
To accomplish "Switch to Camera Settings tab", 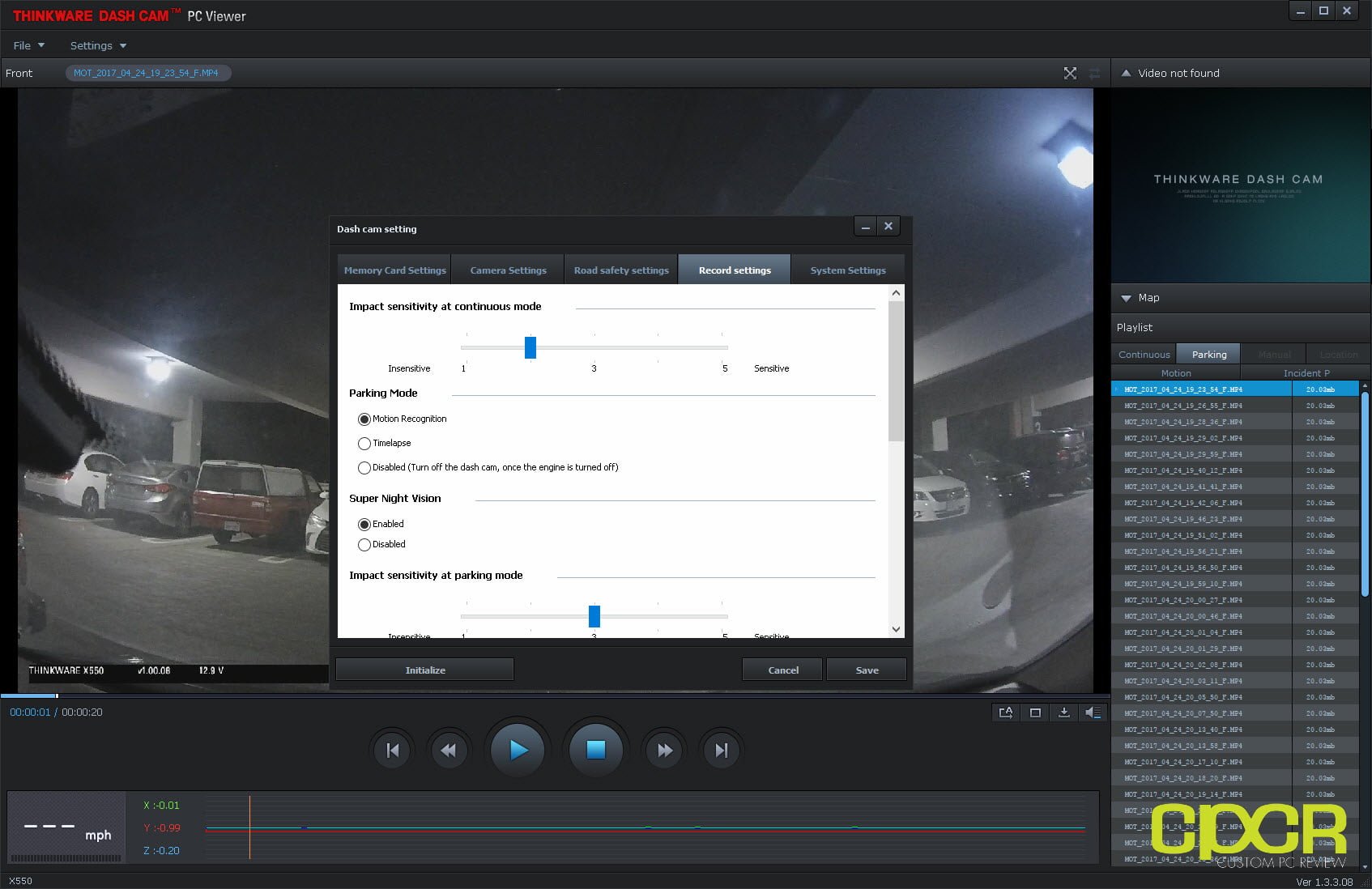I will pyautogui.click(x=508, y=270).
